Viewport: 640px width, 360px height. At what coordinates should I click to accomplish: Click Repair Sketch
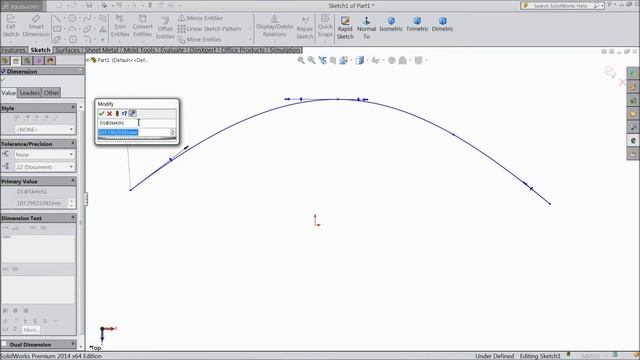[304, 28]
